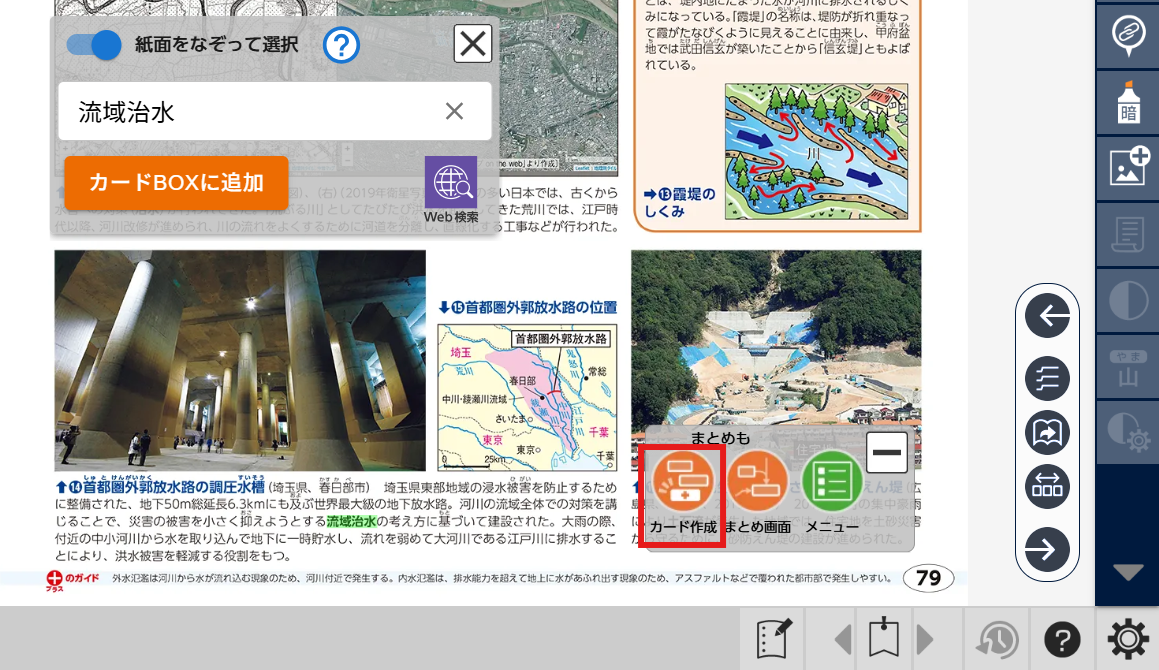Clear the 流域治水 text with the X
Image resolution: width=1159 pixels, height=670 pixels.
(x=454, y=111)
